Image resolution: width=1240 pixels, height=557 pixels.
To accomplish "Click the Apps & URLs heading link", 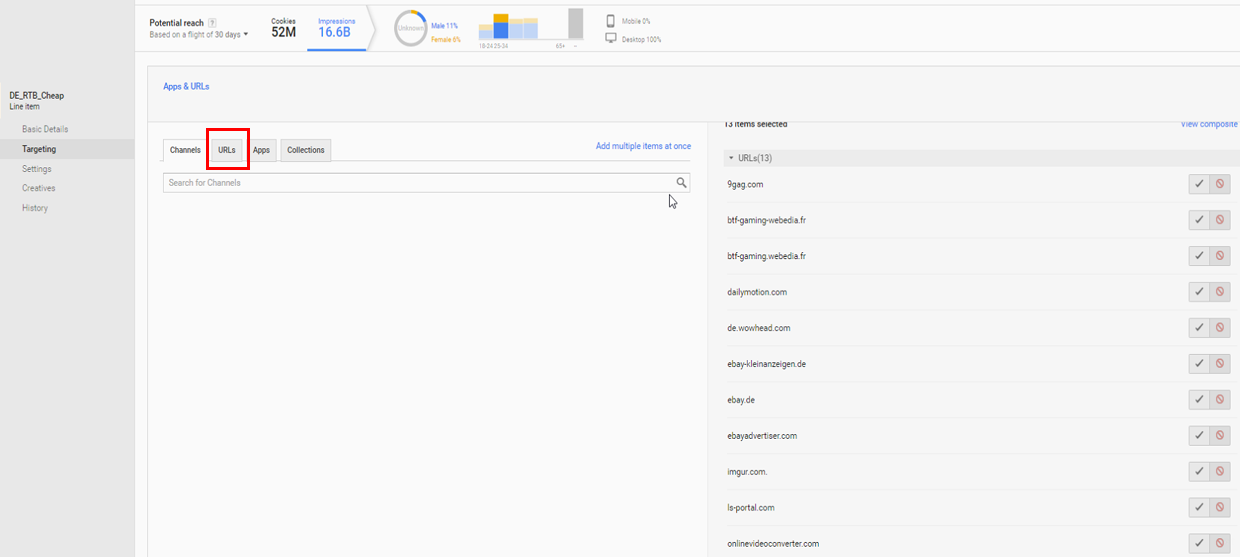I will (186, 86).
